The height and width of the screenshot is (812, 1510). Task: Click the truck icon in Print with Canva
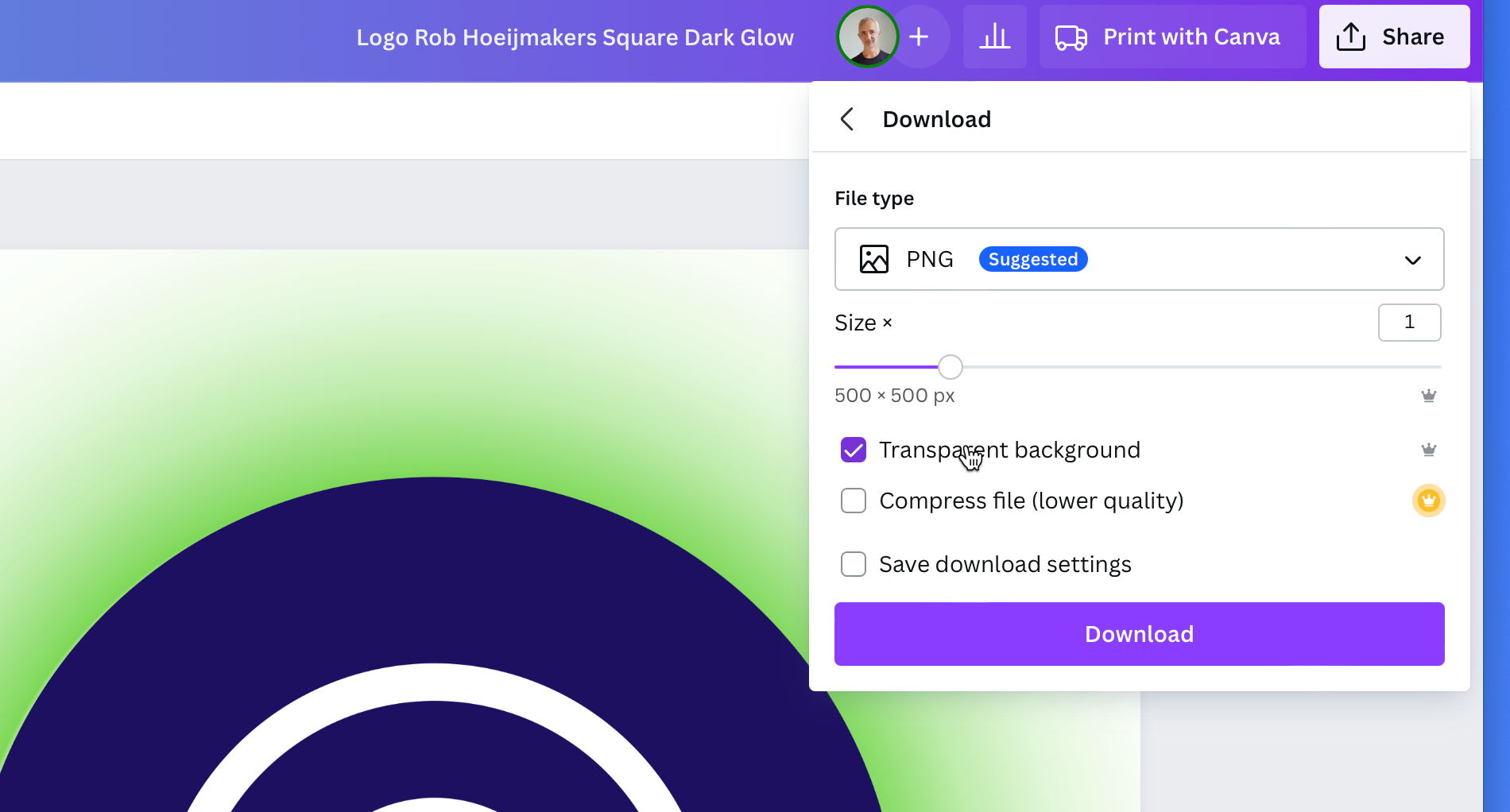click(x=1070, y=37)
